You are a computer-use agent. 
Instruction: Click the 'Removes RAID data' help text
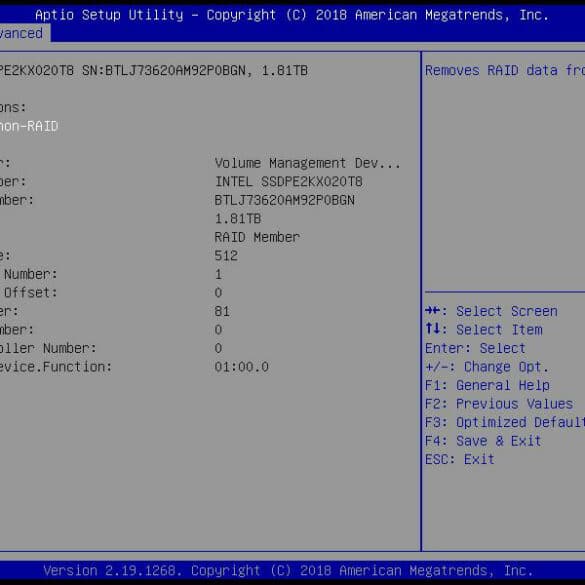click(505, 71)
